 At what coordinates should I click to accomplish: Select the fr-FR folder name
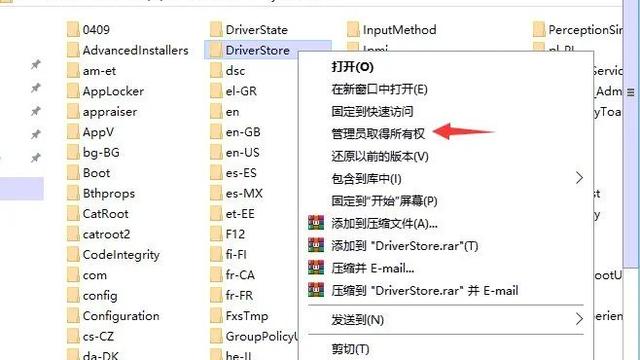239,295
